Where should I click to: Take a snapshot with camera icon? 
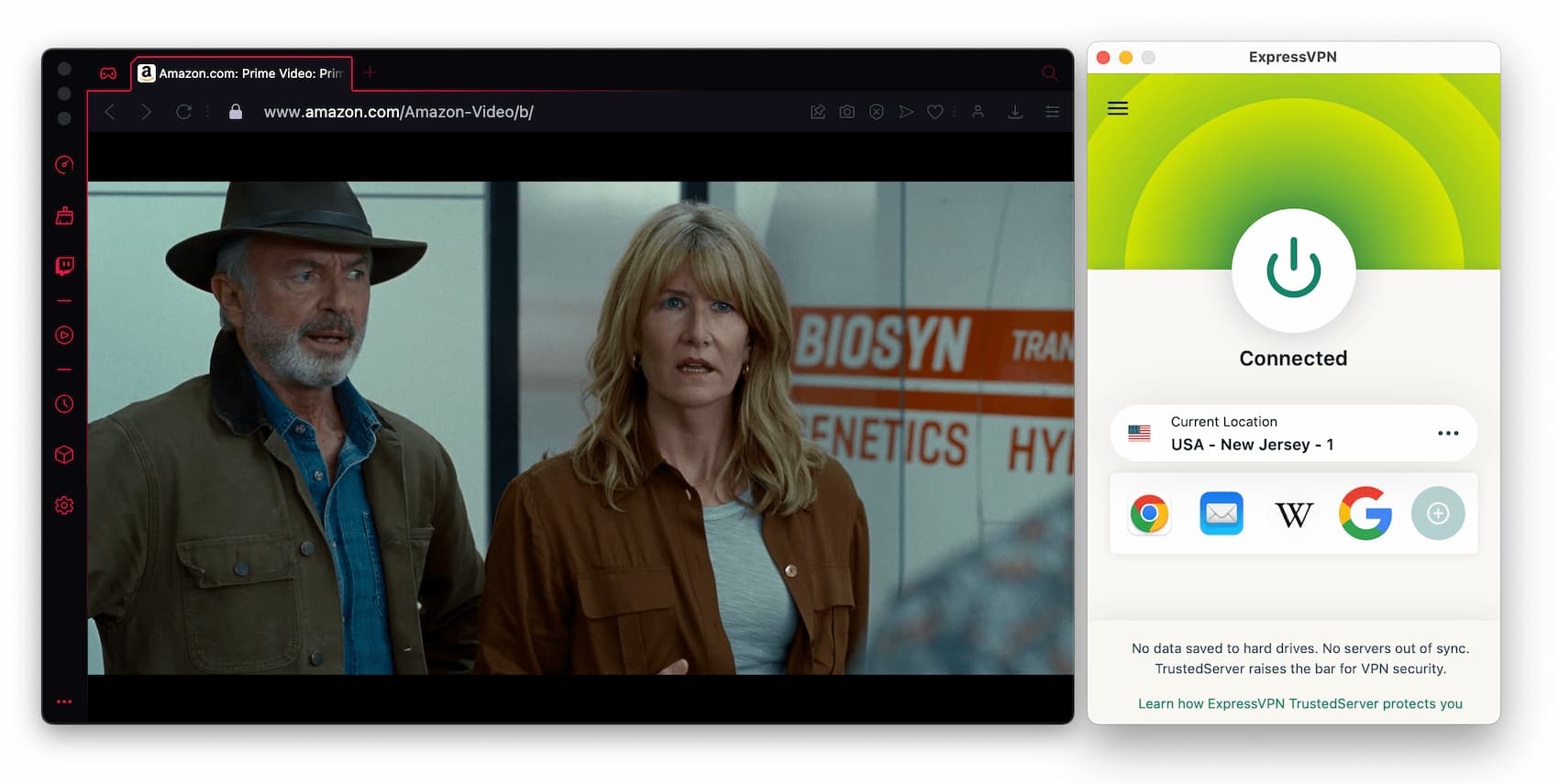[847, 112]
